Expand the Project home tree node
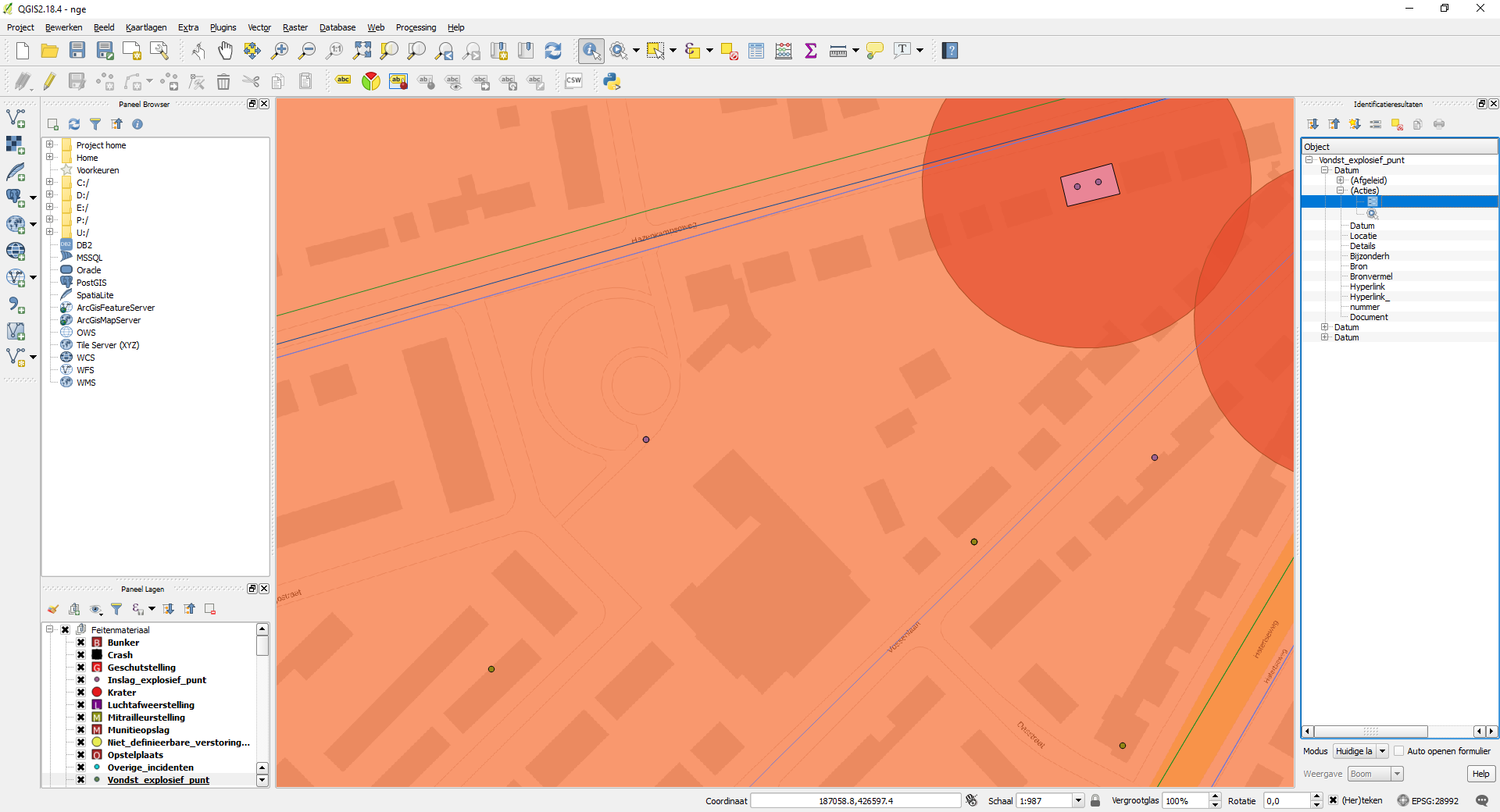Viewport: 1500px width, 812px height. [x=49, y=144]
